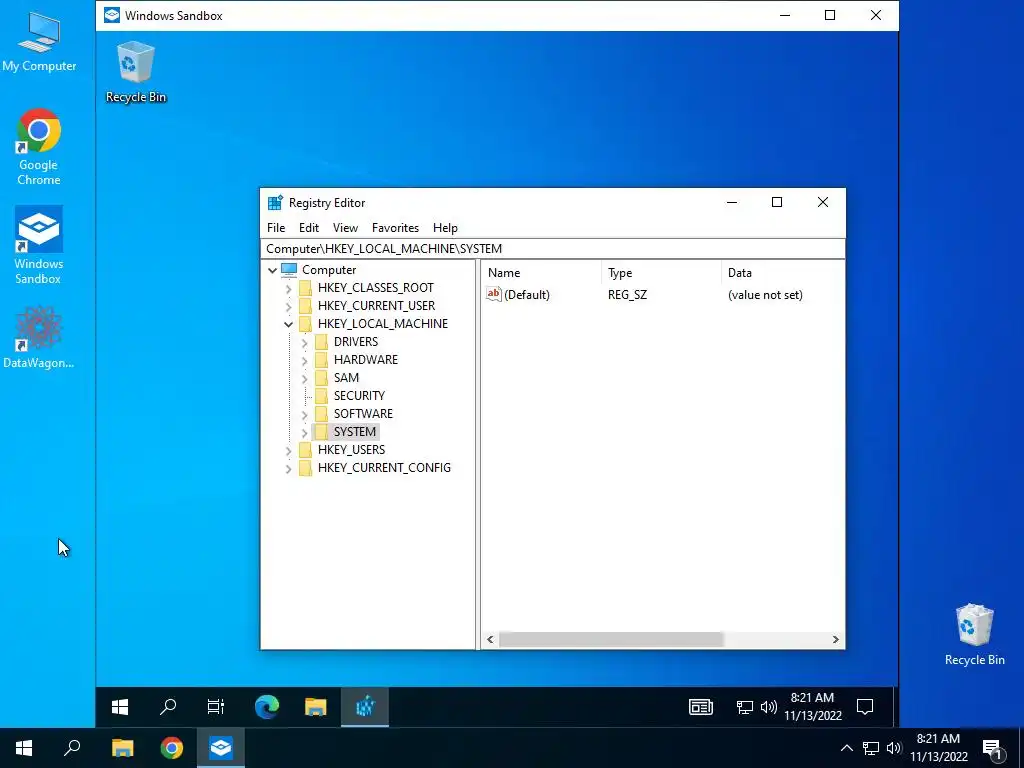This screenshot has height=768, width=1024.
Task: Select Recycle Bin inside the Sandbox desktop
Action: click(136, 72)
